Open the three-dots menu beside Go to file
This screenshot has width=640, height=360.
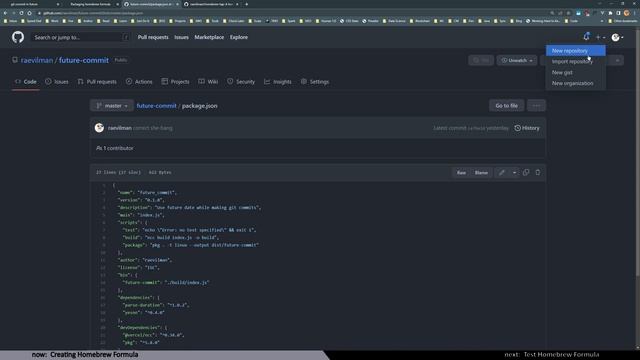coord(536,106)
